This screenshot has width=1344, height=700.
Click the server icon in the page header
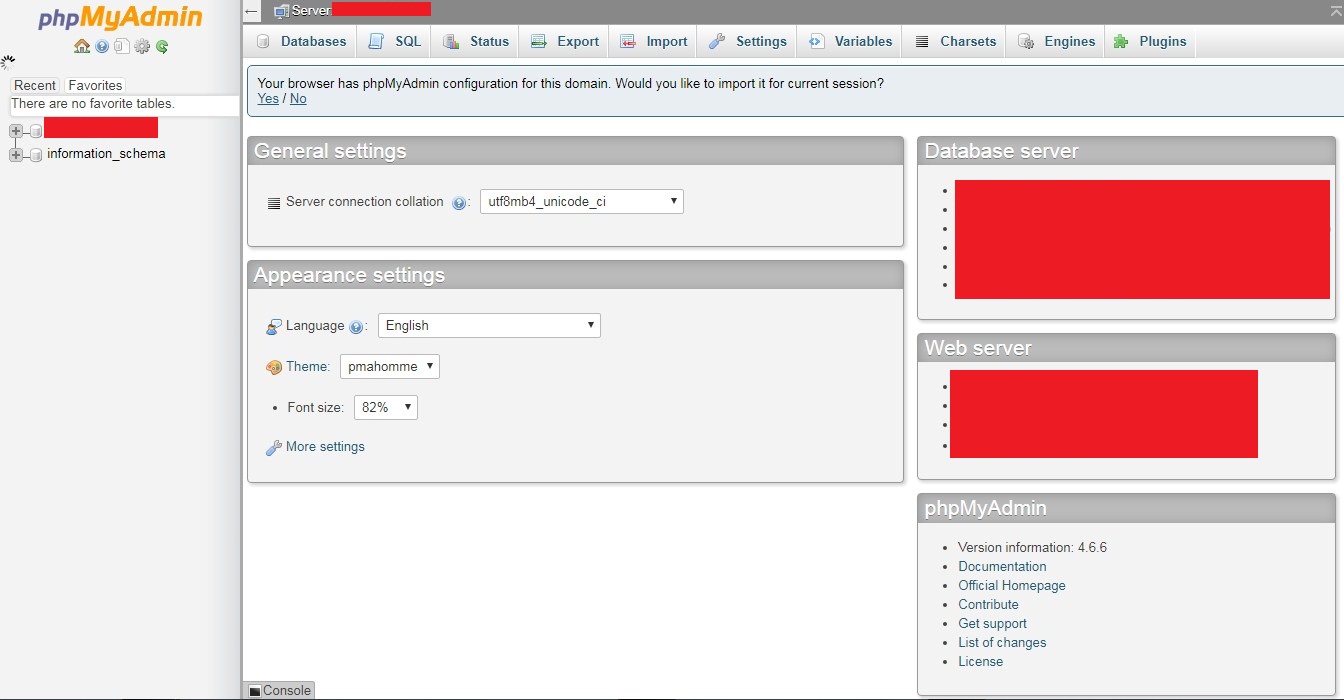pos(282,11)
